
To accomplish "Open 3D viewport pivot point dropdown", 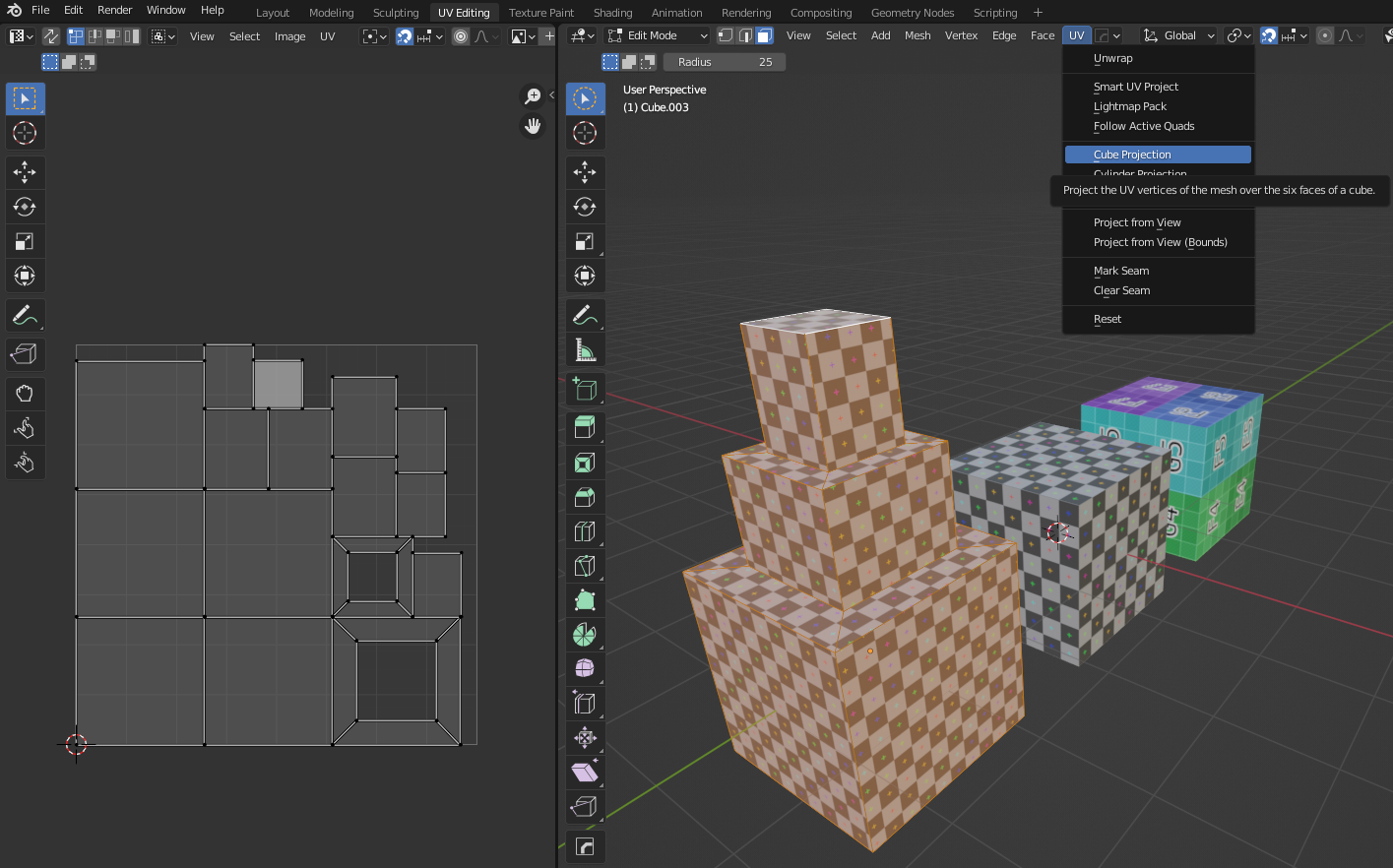I will pos(1238,35).
